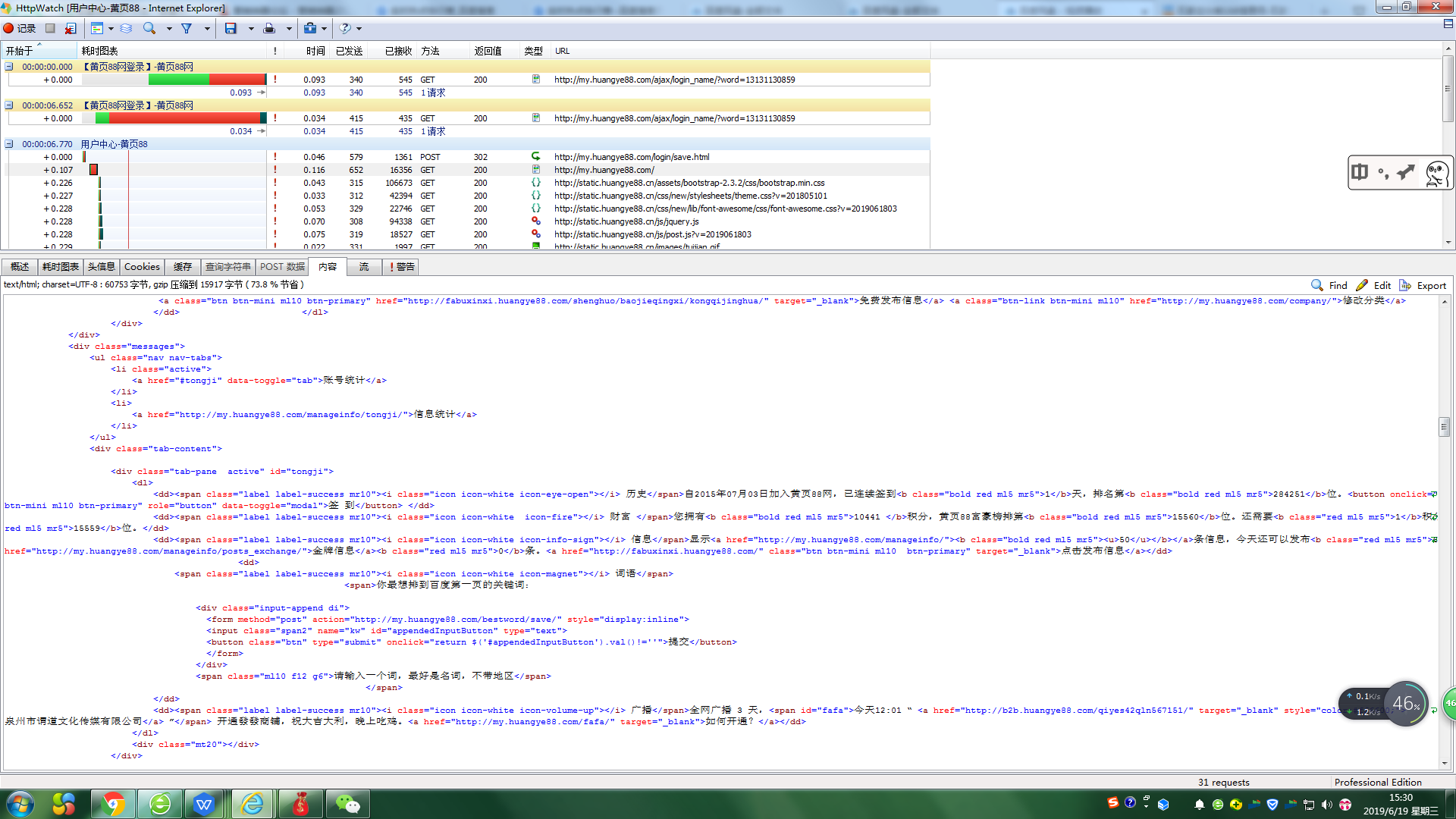Collapse the 00:00:06.652 login page group

9,105
